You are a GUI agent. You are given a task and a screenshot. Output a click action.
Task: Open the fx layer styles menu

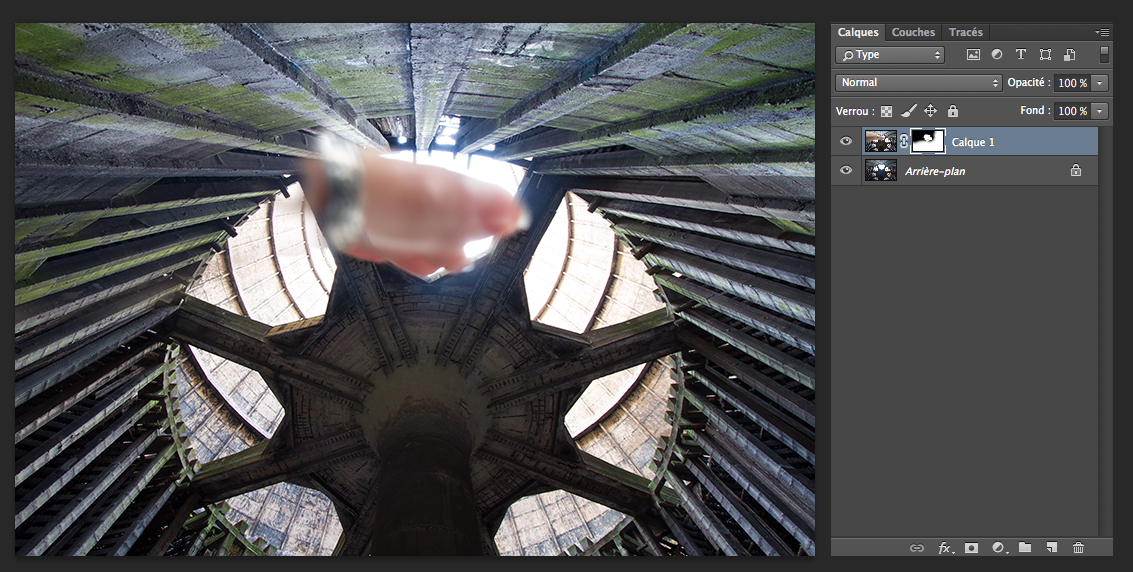click(x=945, y=548)
